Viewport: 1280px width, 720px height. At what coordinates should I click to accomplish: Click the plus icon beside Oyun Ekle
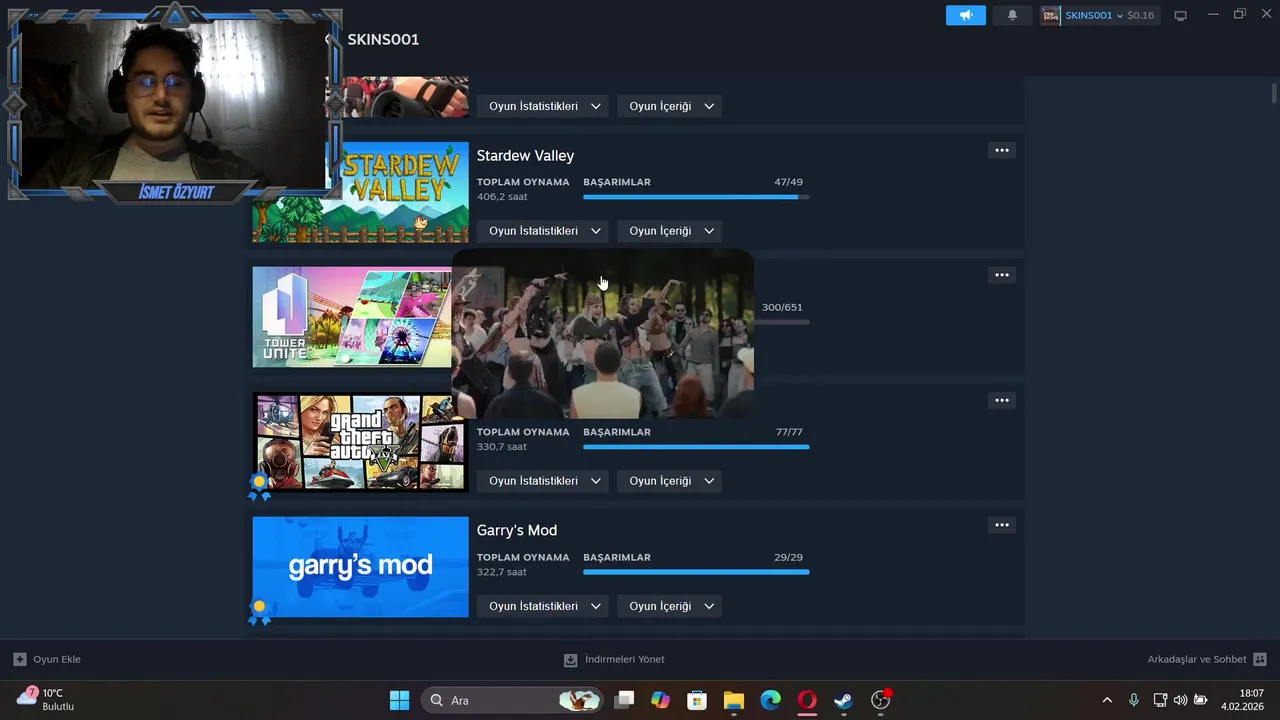(19, 659)
